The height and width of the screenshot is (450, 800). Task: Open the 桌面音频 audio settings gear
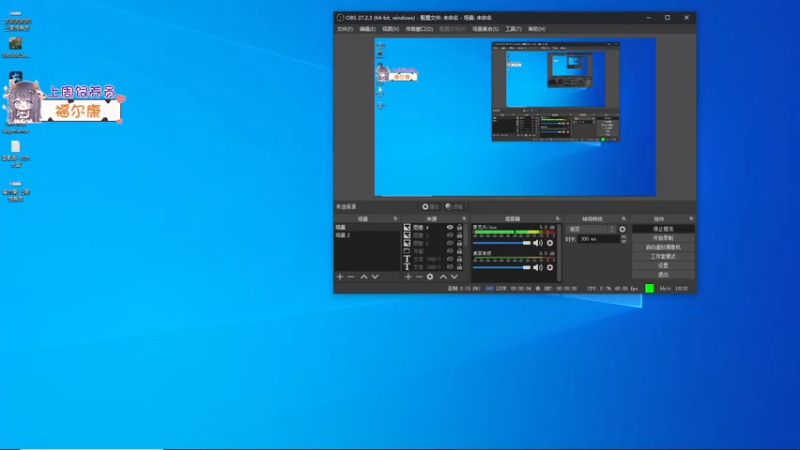coord(550,267)
